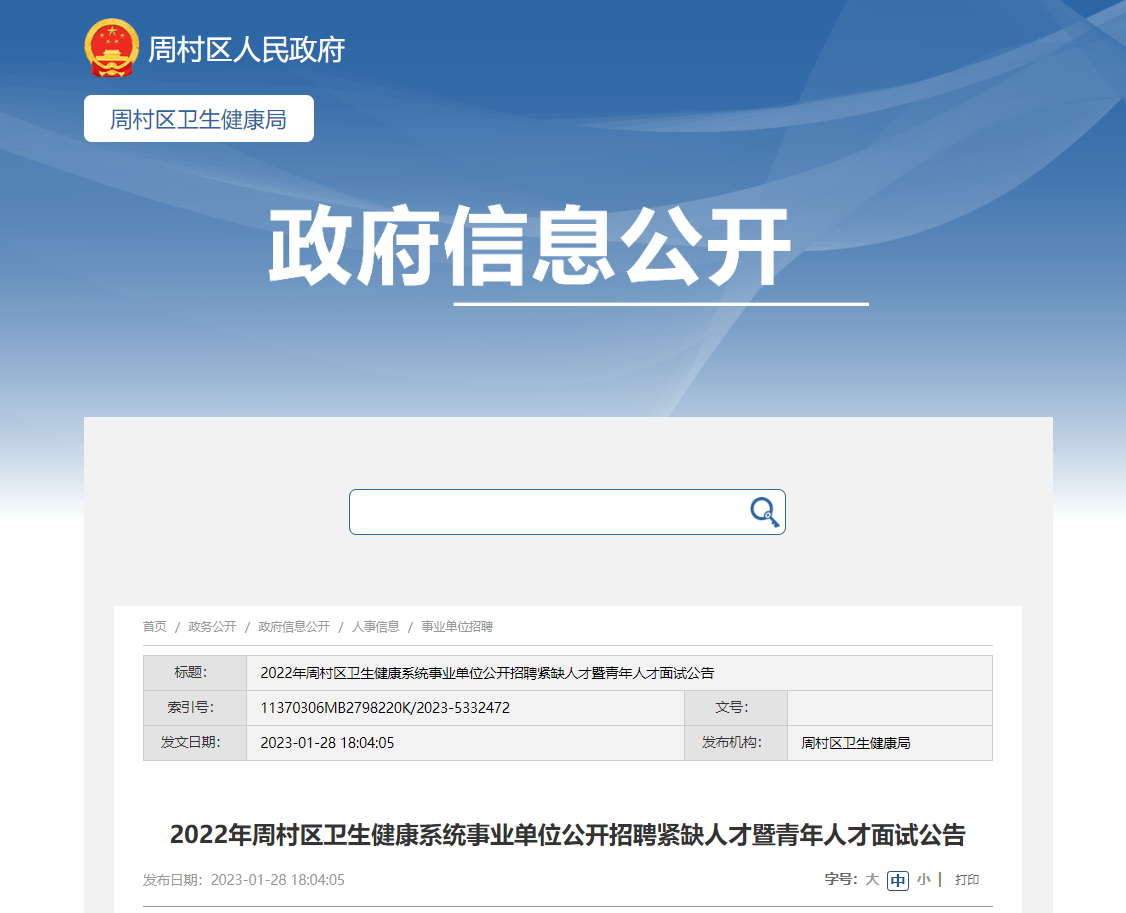Focus the search input box
The image size is (1126, 913).
tap(545, 512)
